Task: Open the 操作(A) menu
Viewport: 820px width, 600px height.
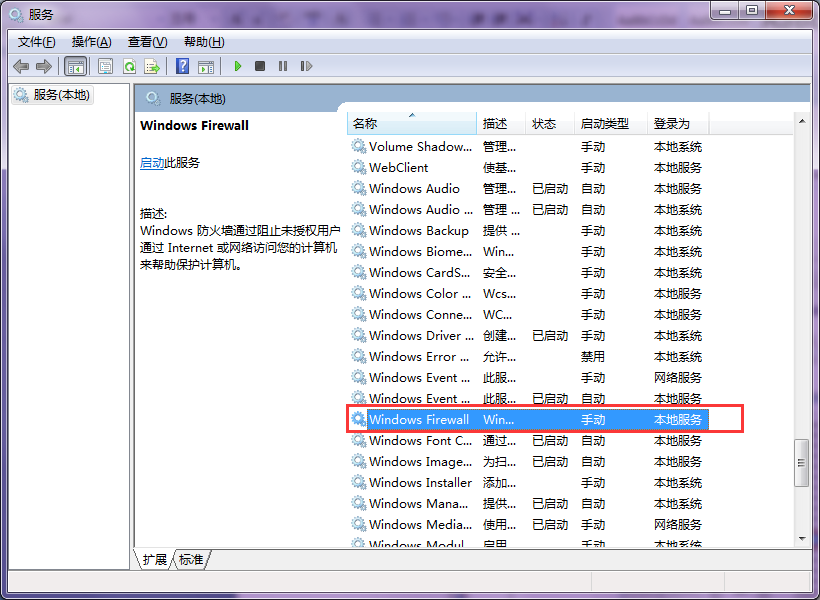Action: [92, 42]
